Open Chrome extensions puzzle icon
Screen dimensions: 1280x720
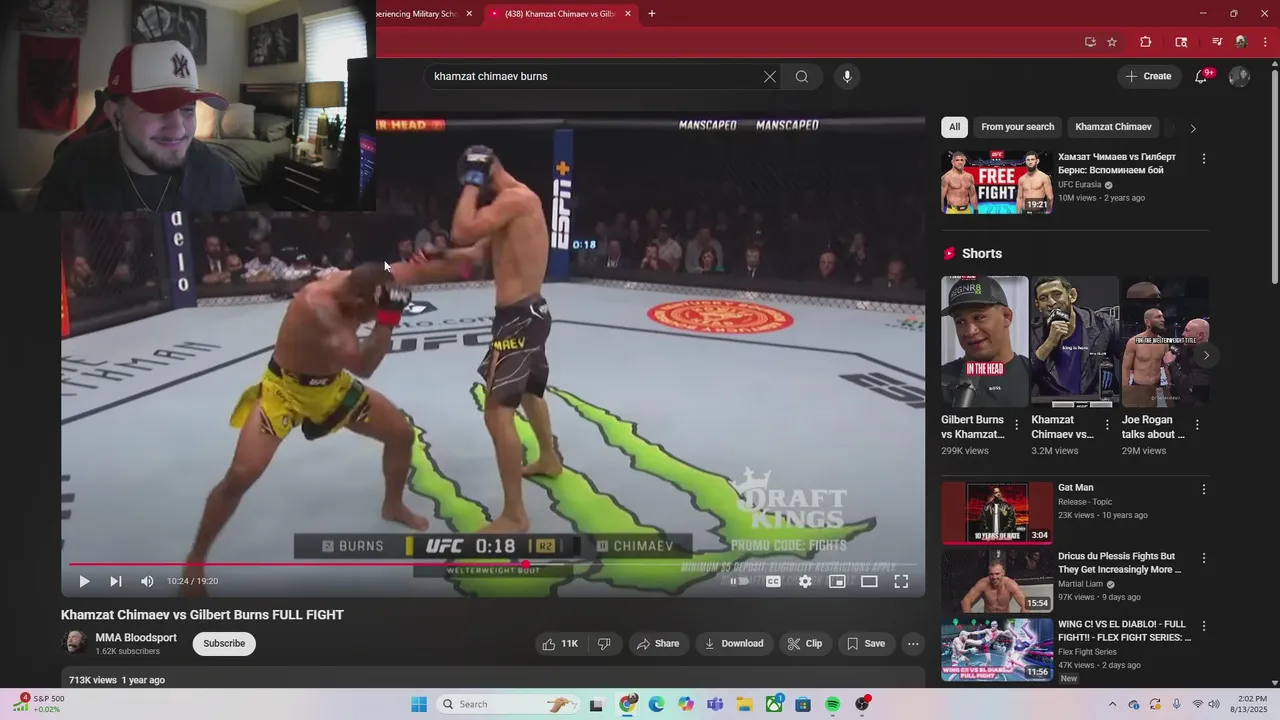pyautogui.click(x=1146, y=42)
